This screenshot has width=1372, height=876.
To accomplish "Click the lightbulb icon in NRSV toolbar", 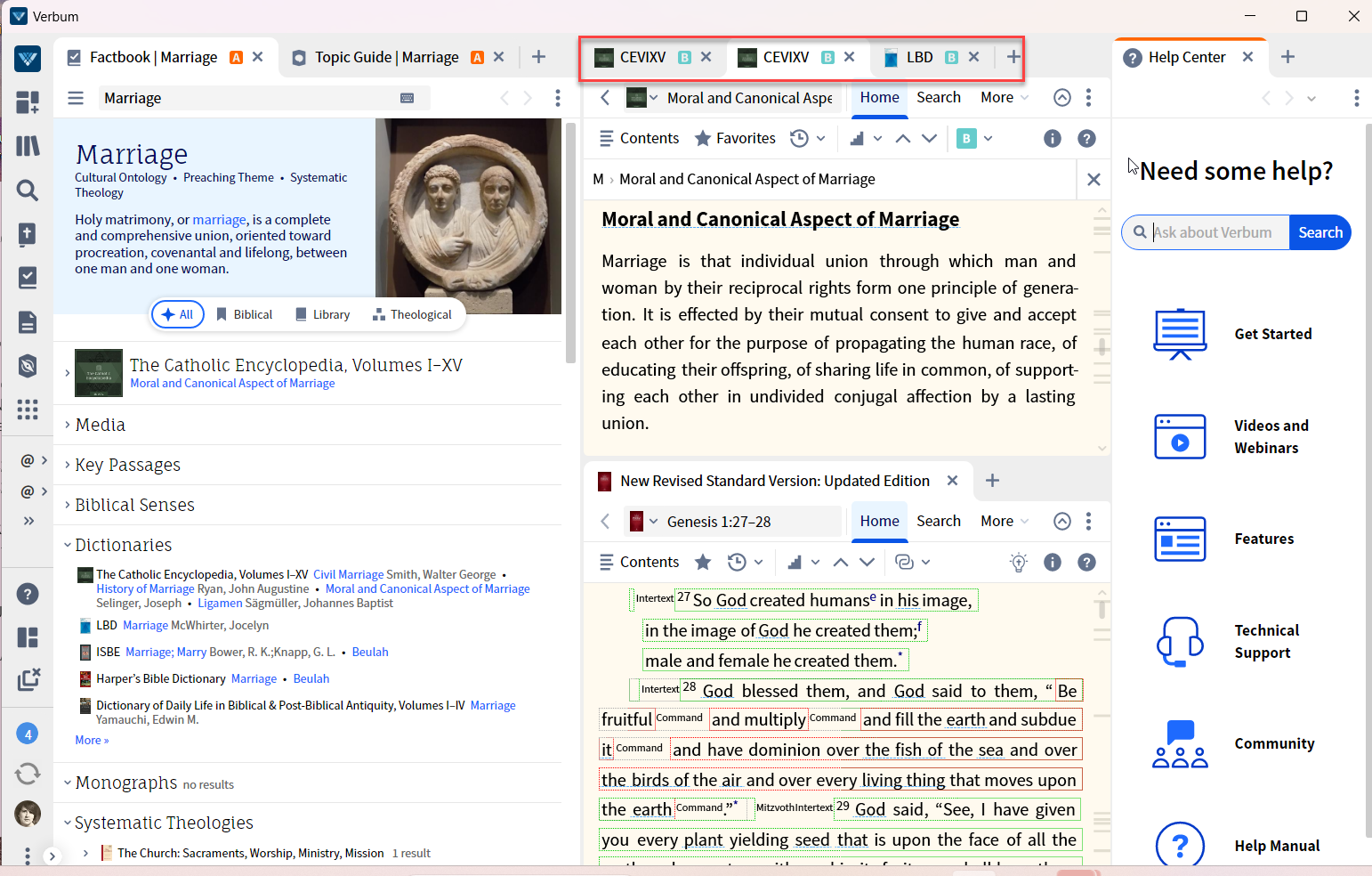I will coord(1019,562).
